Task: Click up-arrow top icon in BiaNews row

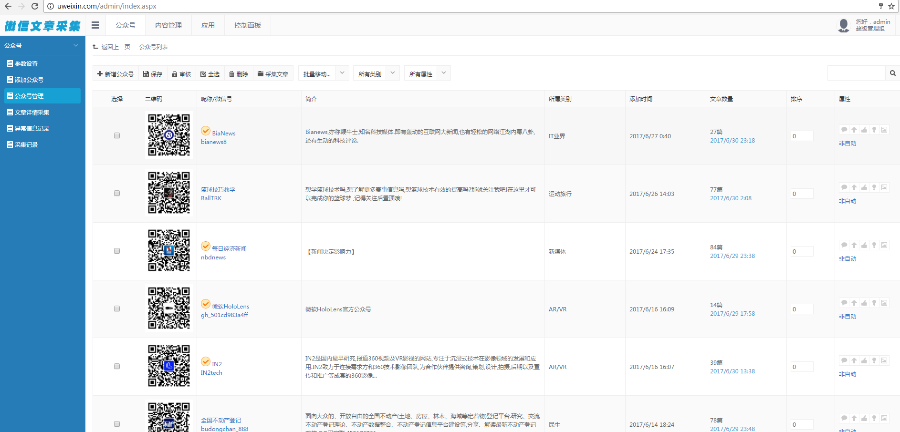Action: click(x=854, y=130)
